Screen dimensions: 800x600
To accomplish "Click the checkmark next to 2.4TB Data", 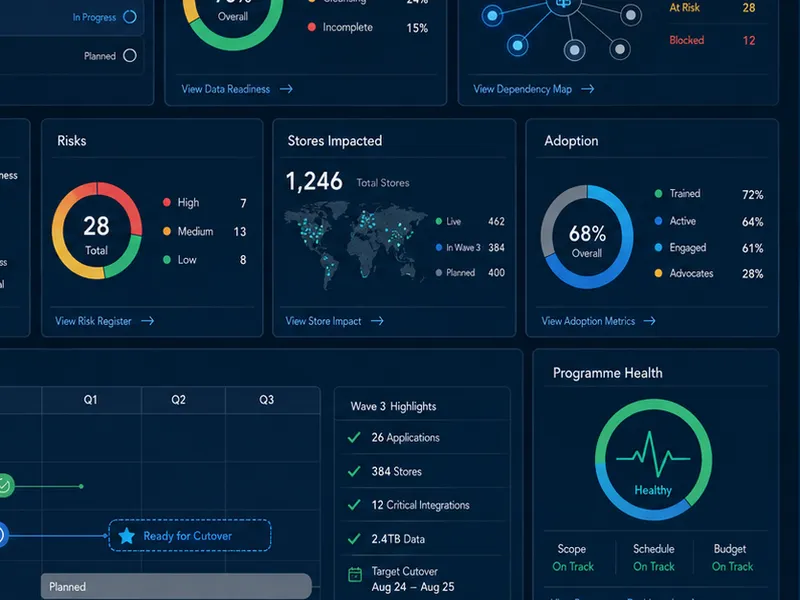I will 354,539.
